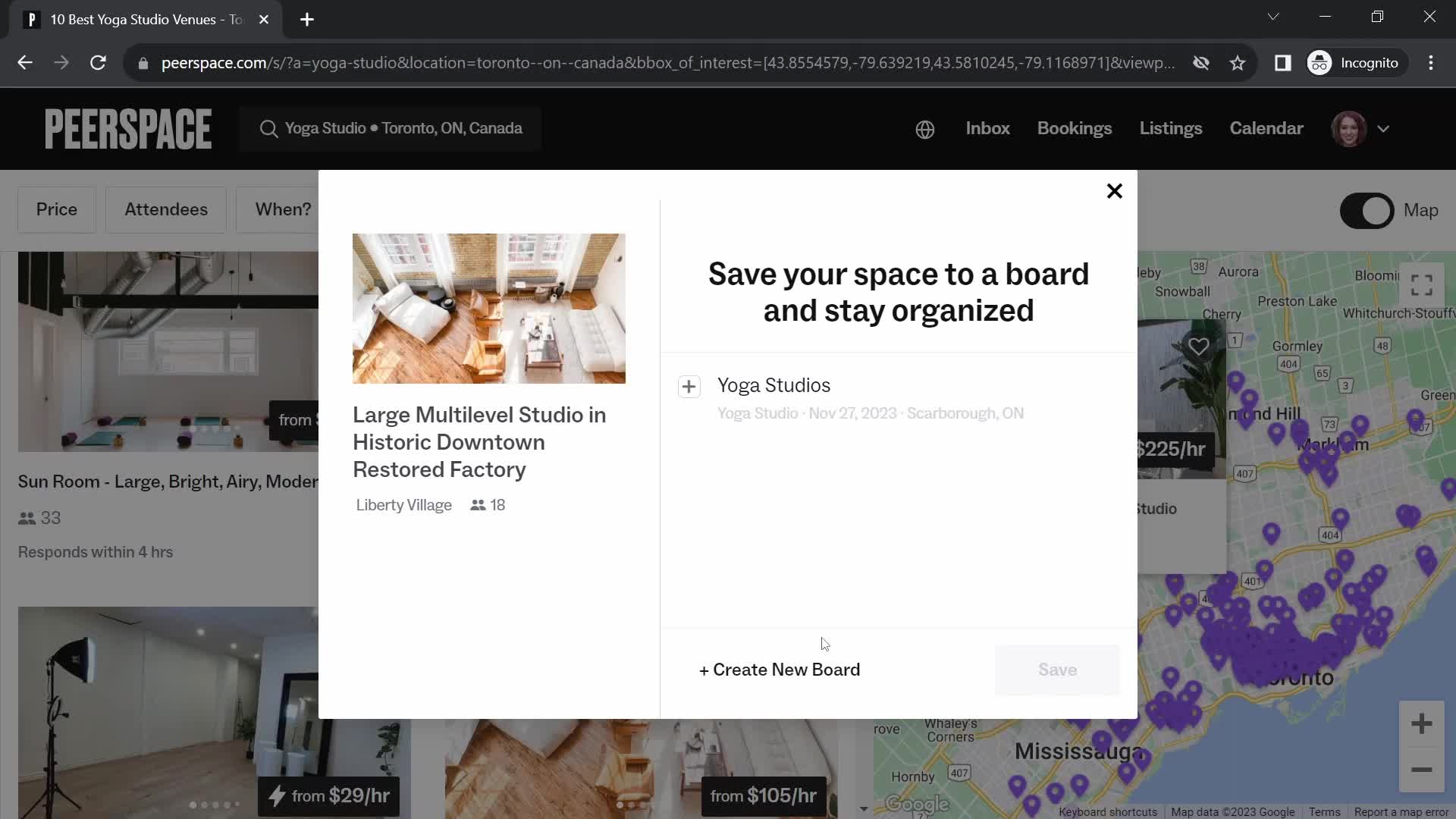Click the Inbox navigation icon
Screen dimensions: 1456x819
tap(988, 128)
